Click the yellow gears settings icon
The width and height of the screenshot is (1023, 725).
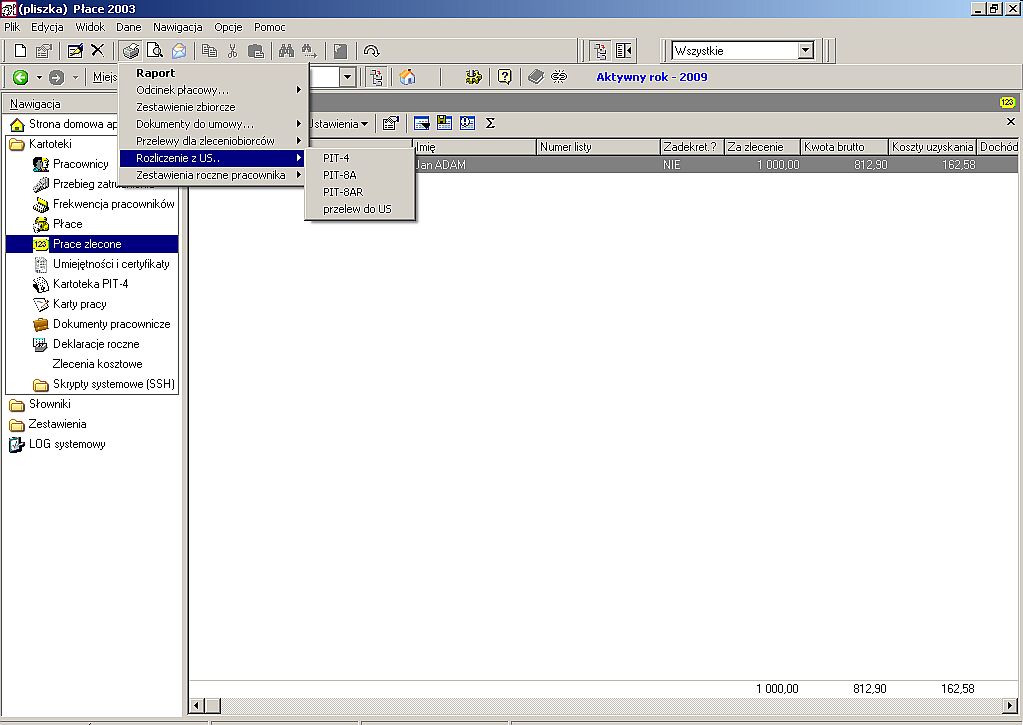(x=473, y=77)
